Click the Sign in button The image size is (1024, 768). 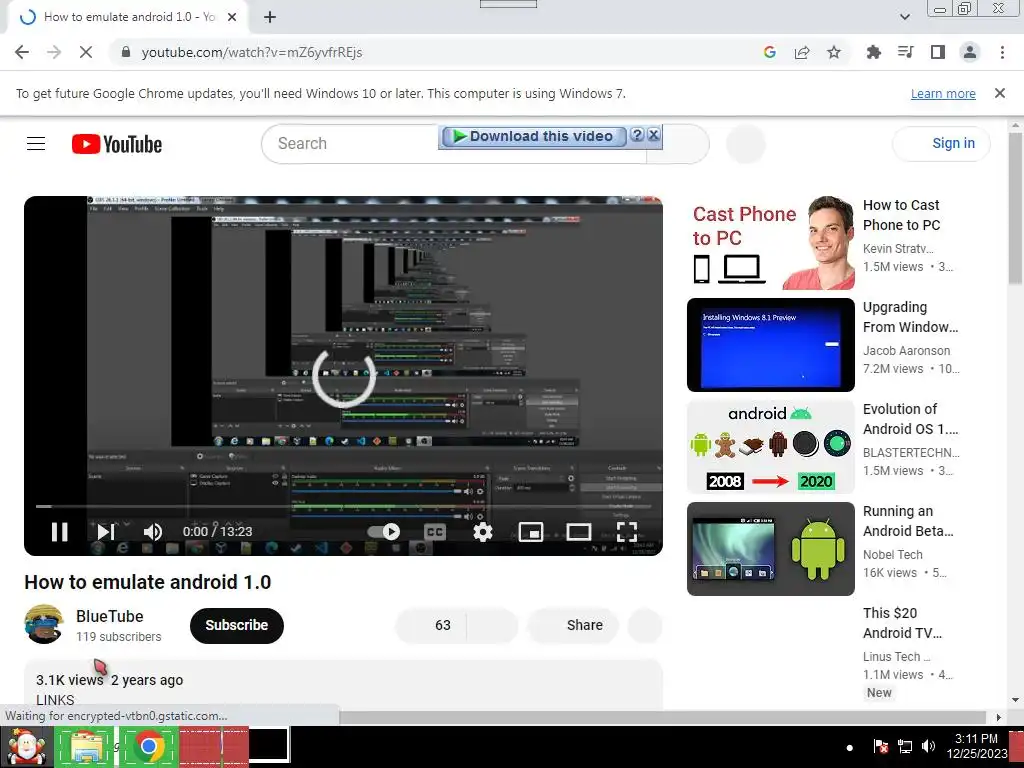coord(941,144)
